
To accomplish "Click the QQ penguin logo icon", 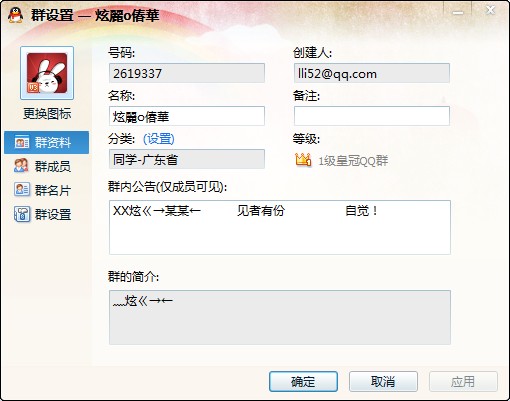I will point(15,15).
